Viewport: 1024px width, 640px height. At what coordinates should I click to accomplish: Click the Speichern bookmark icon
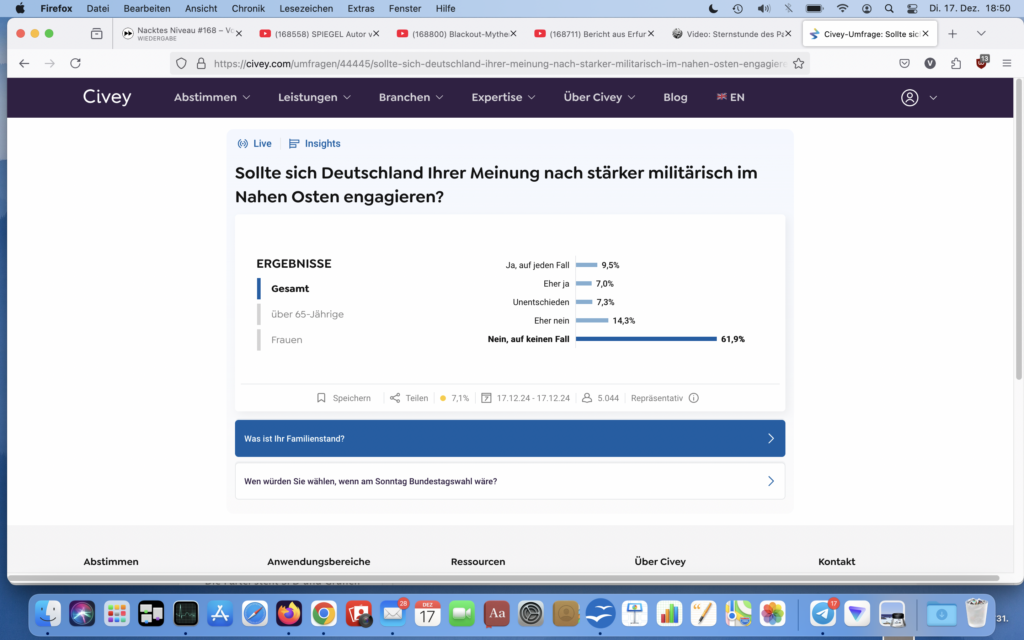322,398
